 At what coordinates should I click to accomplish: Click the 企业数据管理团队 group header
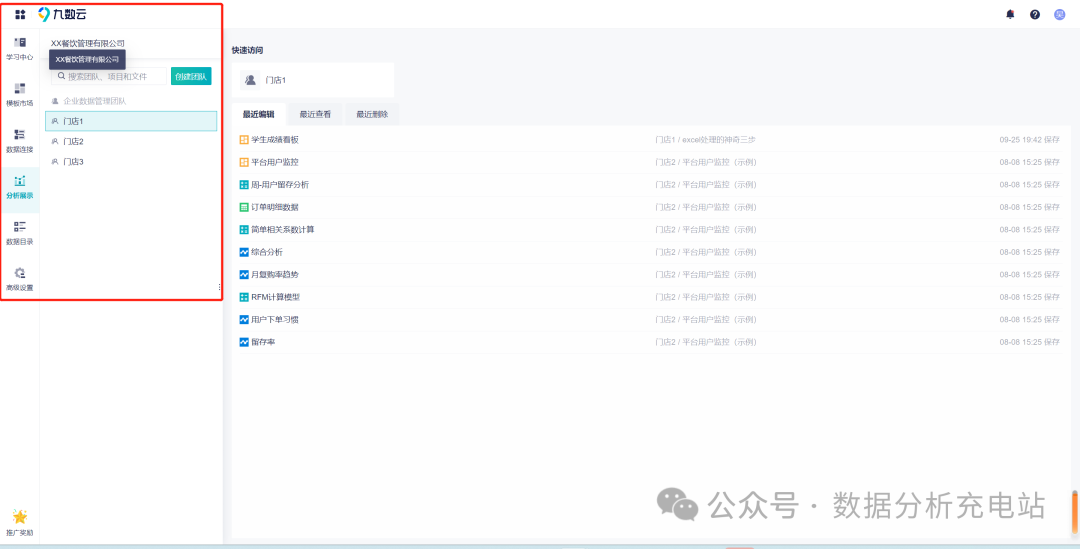[94, 101]
